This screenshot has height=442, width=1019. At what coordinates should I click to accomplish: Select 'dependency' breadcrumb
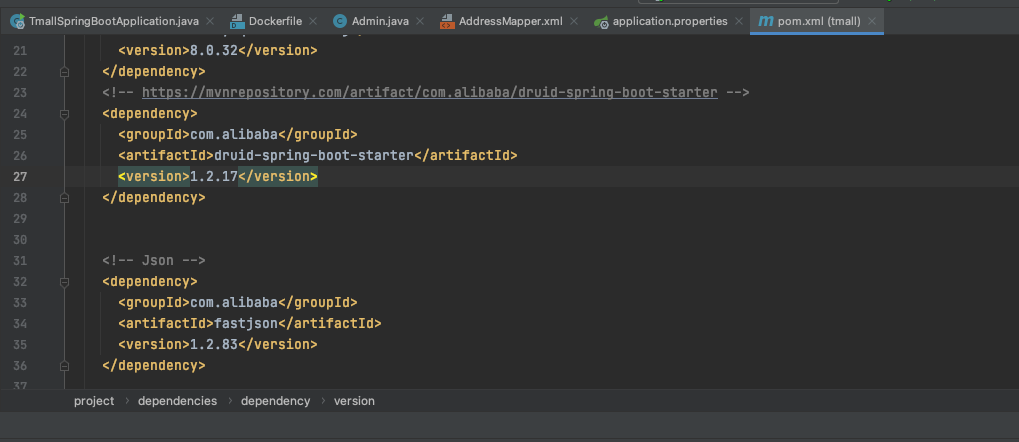tap(276, 401)
